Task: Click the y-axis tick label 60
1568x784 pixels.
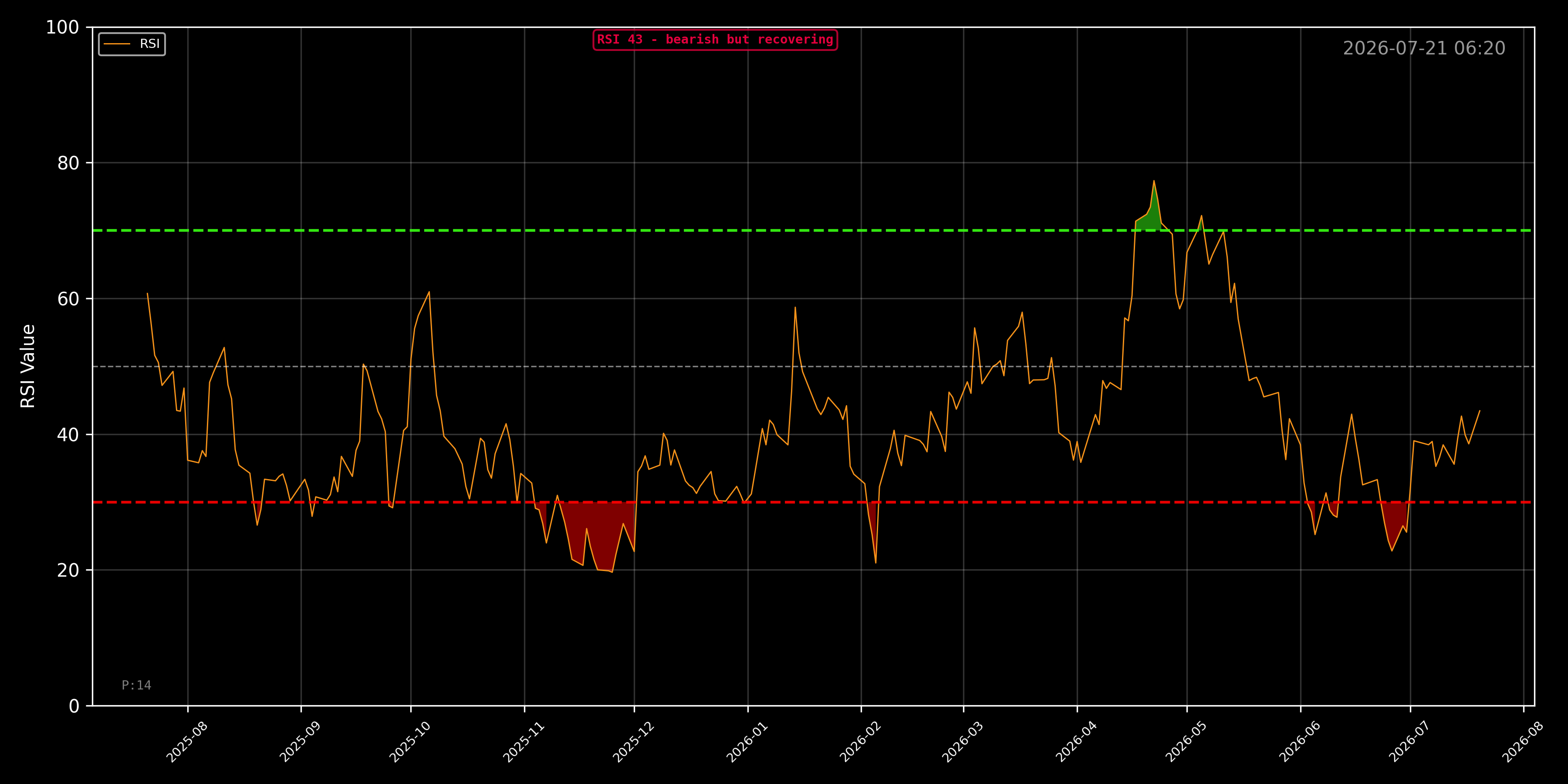Action: [68, 299]
